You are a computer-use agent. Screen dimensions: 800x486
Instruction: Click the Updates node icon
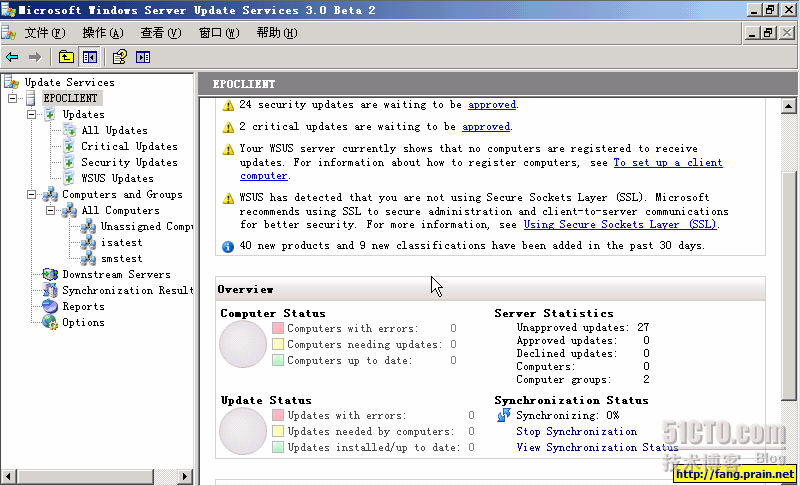[50, 114]
